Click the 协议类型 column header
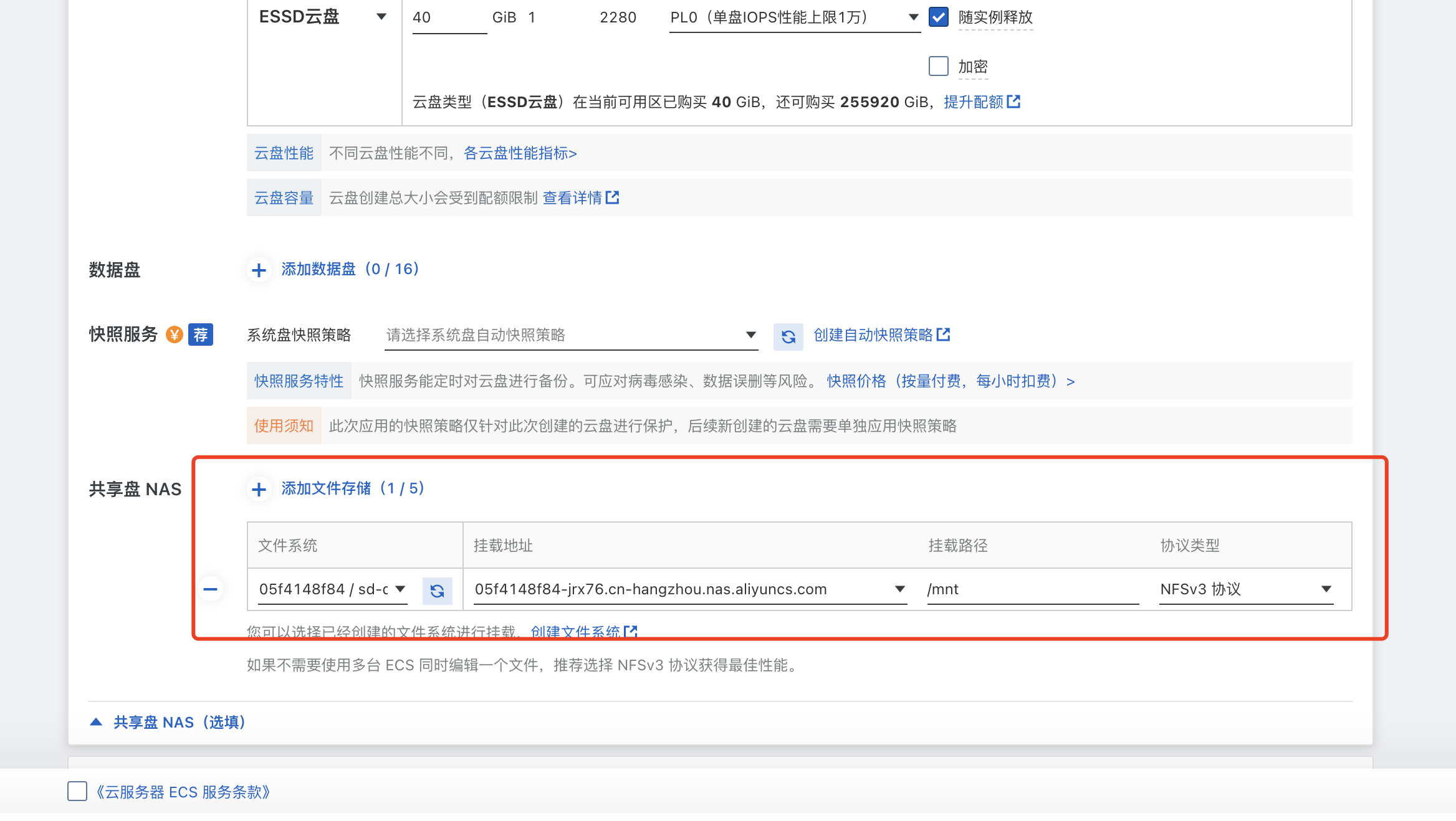This screenshot has height=821, width=1456. coord(1190,546)
